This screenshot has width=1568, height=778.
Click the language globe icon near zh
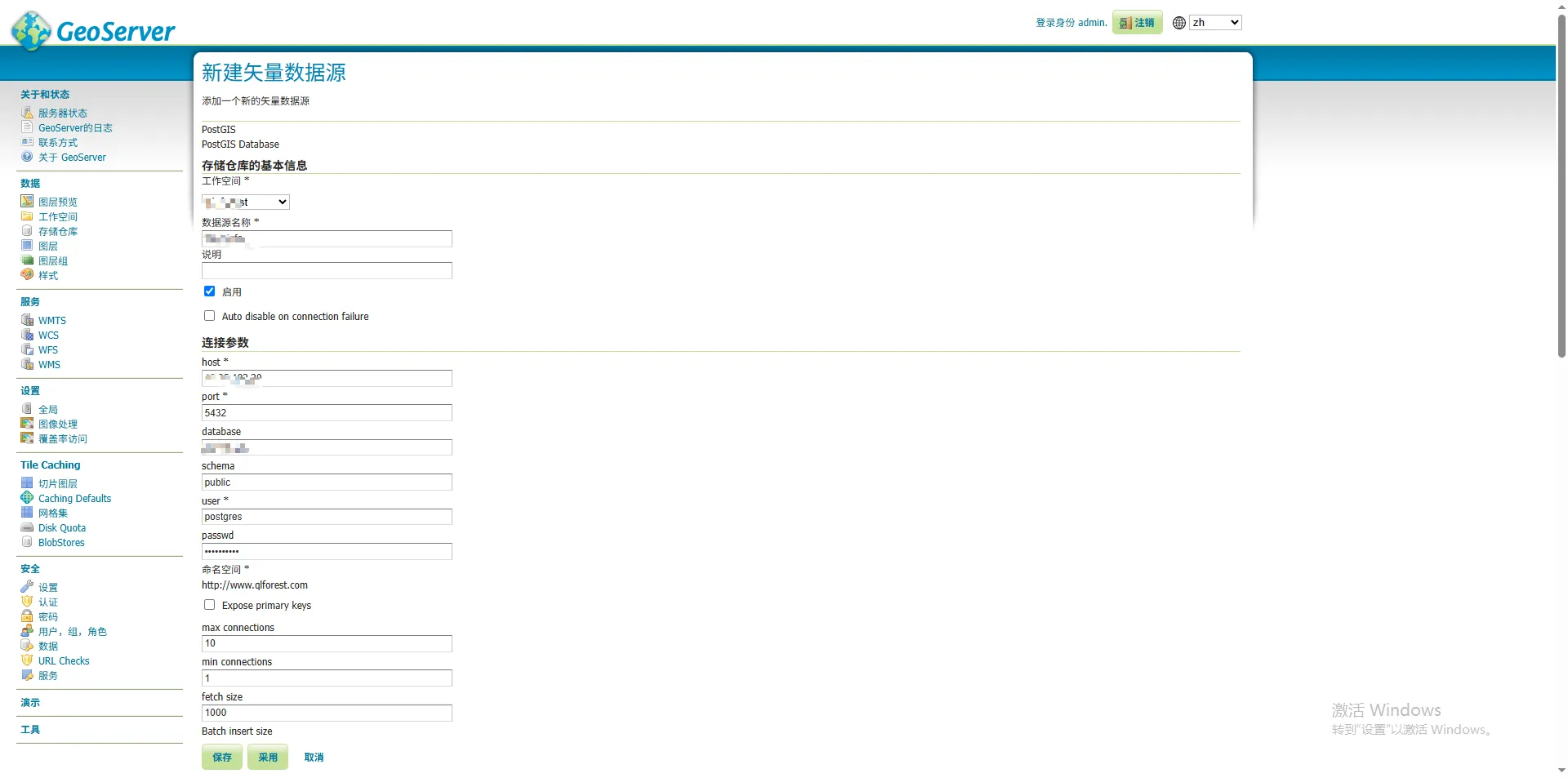[x=1178, y=23]
